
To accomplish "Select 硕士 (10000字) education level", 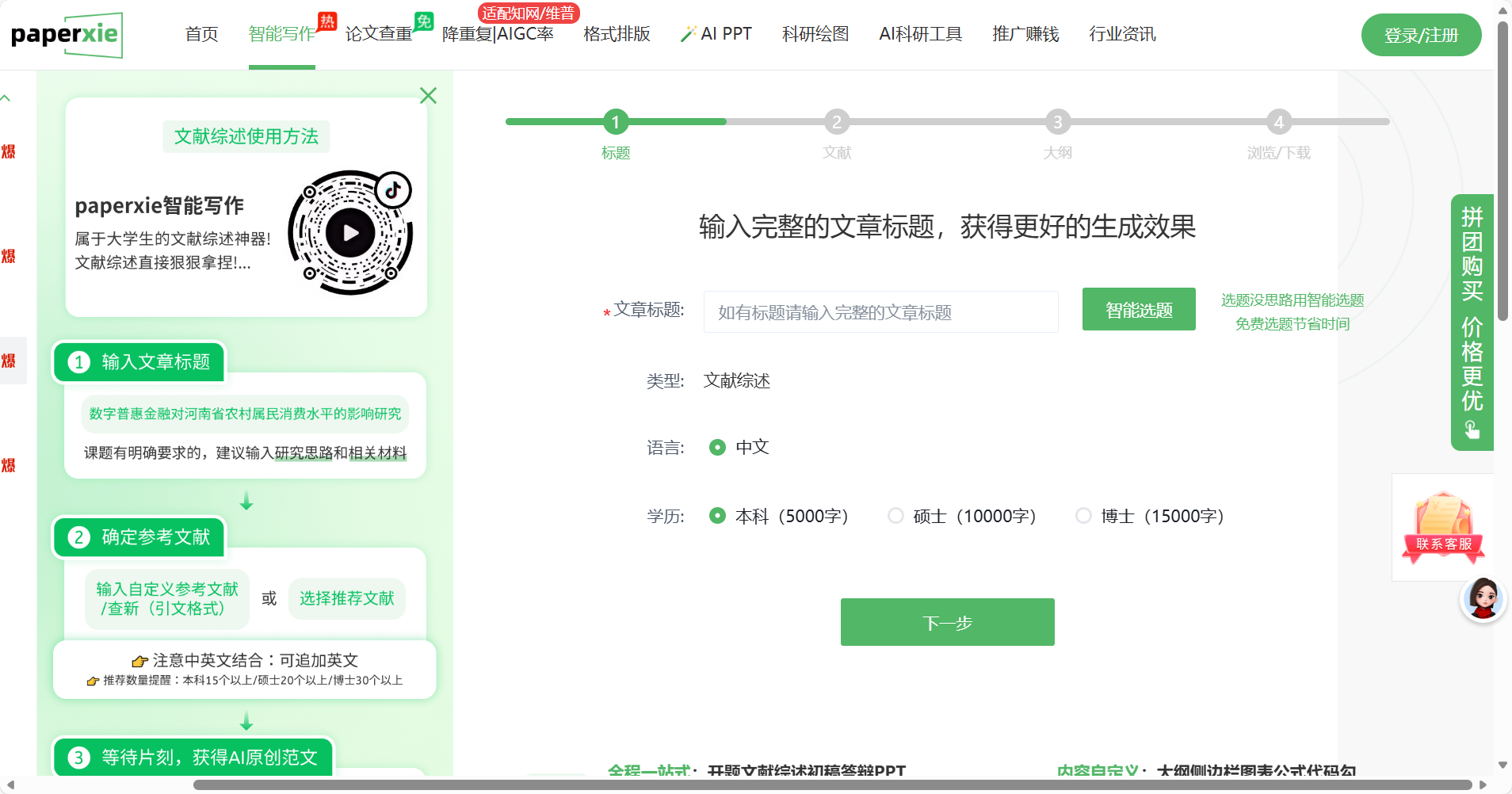I will tap(895, 516).
